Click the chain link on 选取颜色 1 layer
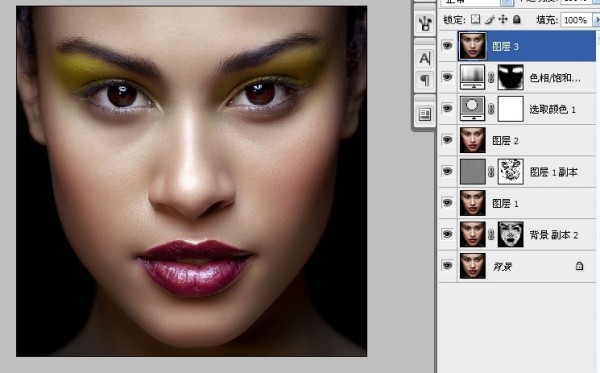 (x=491, y=109)
